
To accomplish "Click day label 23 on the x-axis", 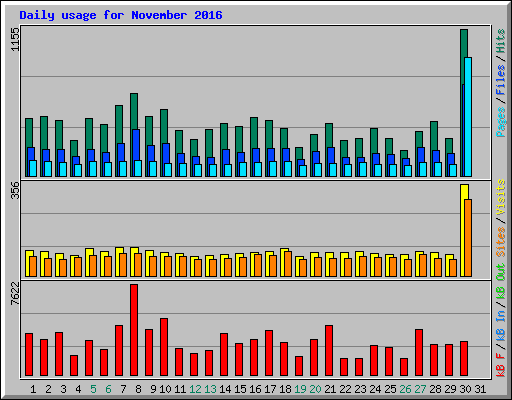I will click(360, 389).
